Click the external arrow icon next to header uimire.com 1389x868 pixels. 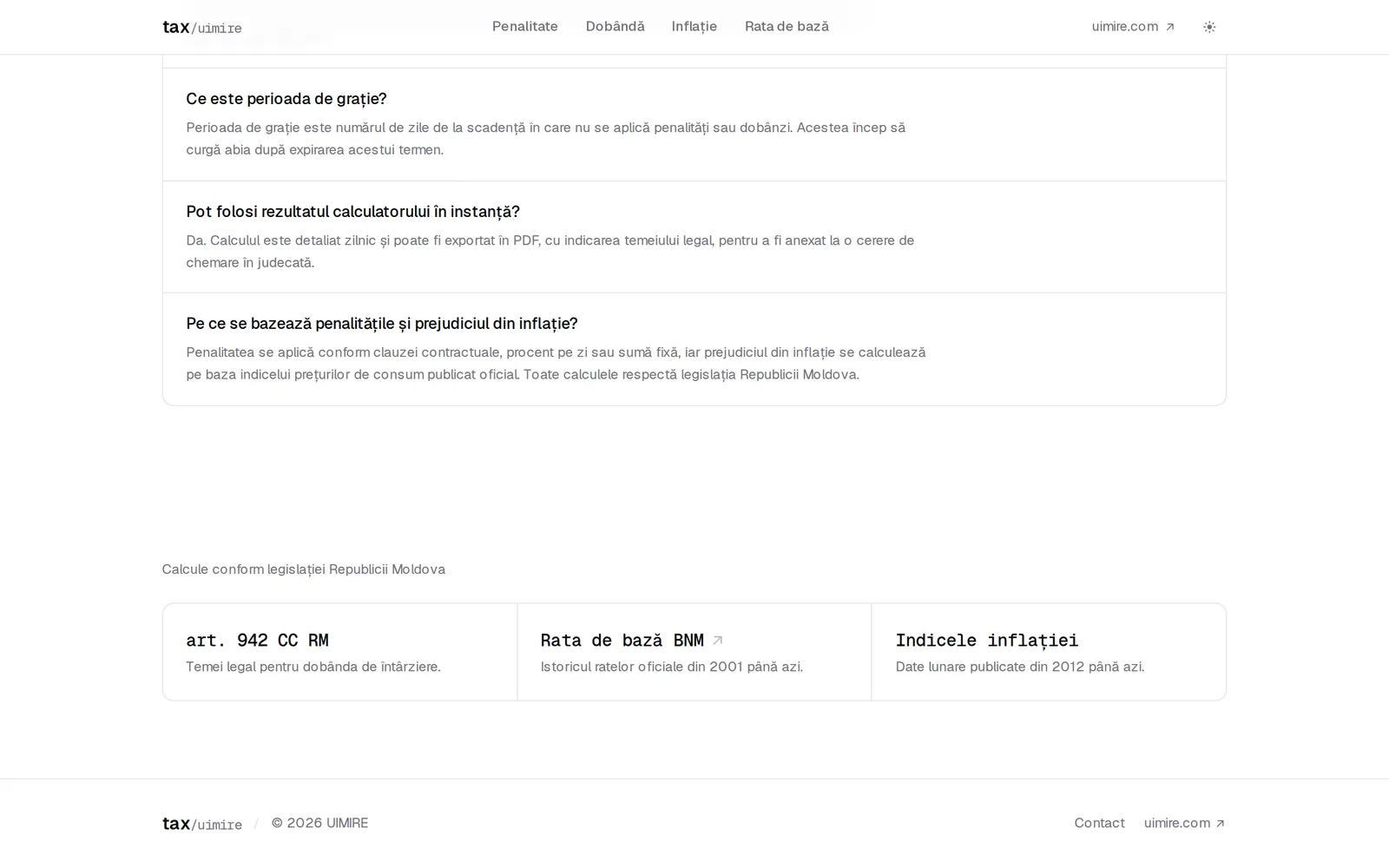1169,27
